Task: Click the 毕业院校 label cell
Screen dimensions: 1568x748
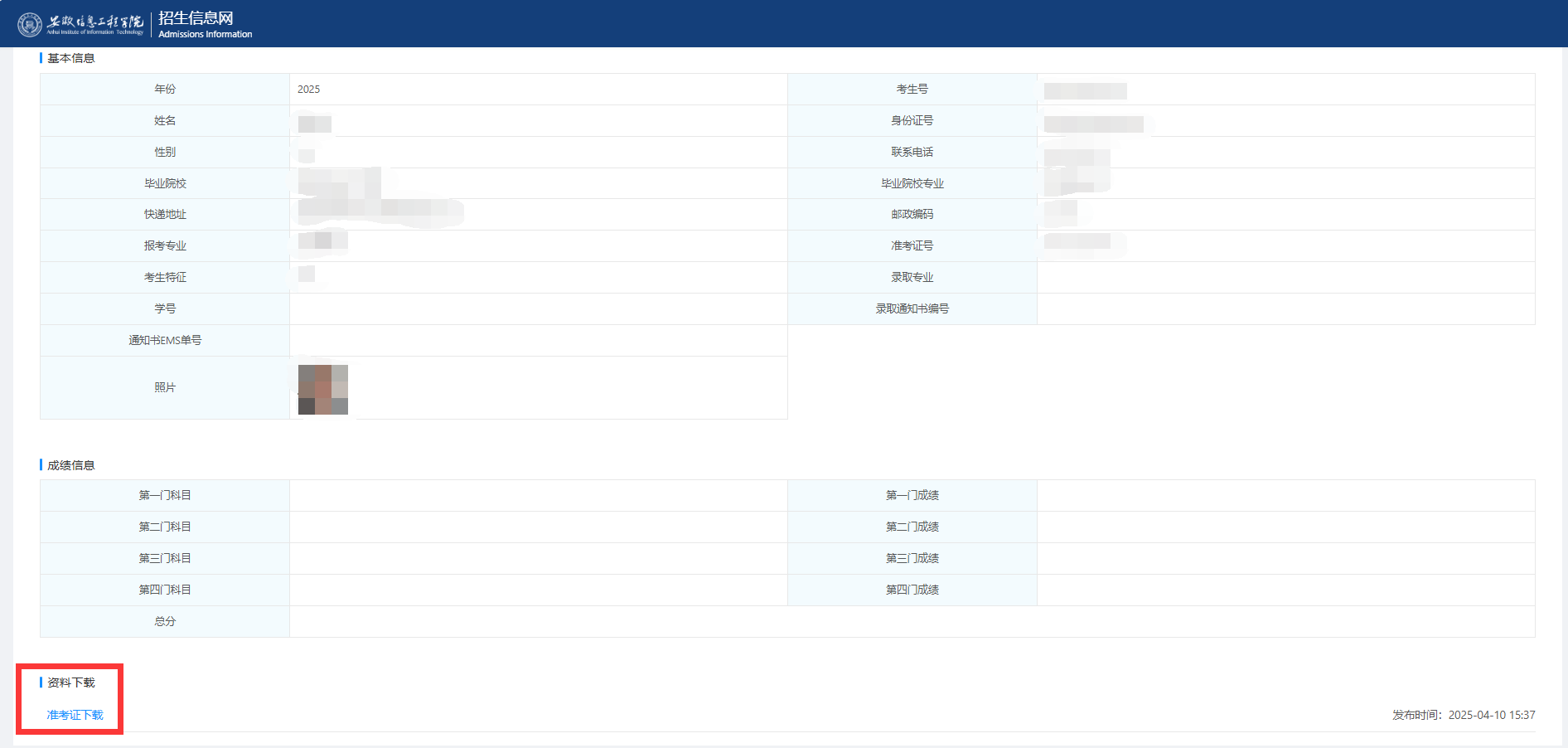Action: [x=165, y=183]
